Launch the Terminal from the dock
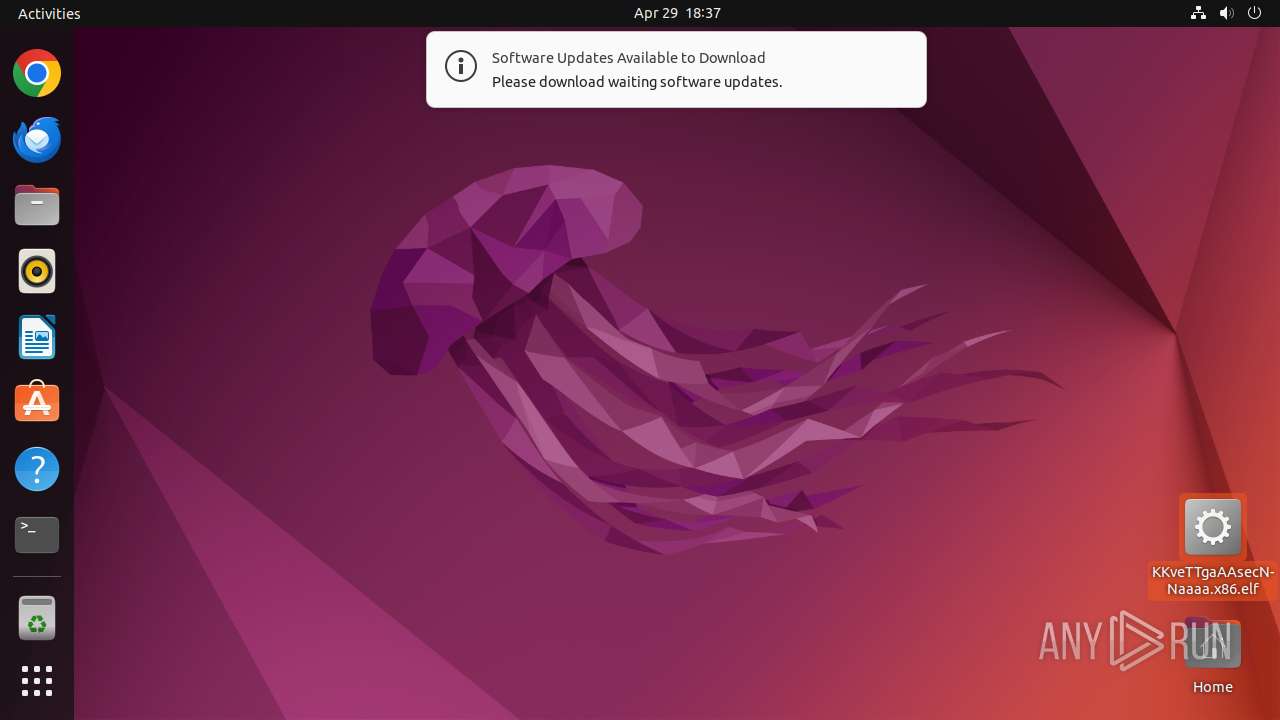The height and width of the screenshot is (720, 1280). [37, 535]
